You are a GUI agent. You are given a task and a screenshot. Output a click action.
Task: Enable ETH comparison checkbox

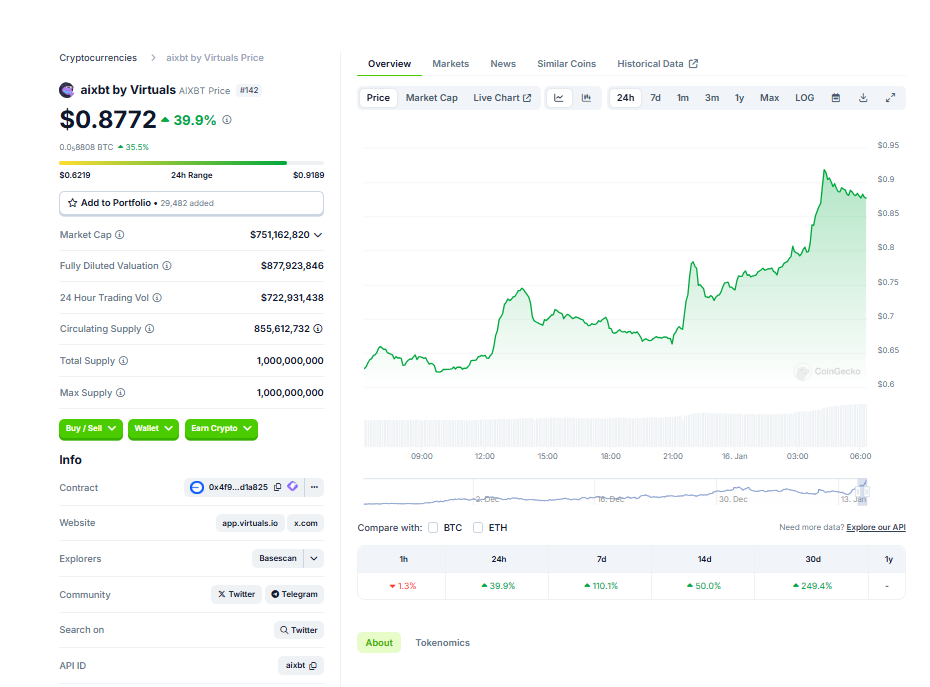point(478,527)
